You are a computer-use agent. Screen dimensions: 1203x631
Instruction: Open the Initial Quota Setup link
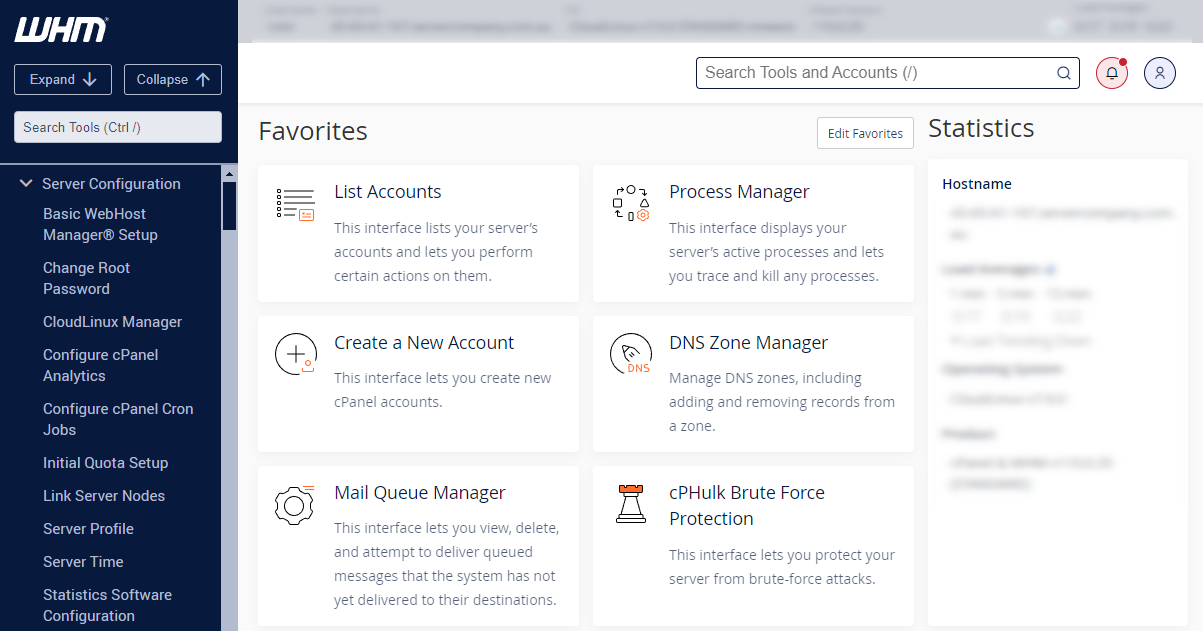coord(105,463)
